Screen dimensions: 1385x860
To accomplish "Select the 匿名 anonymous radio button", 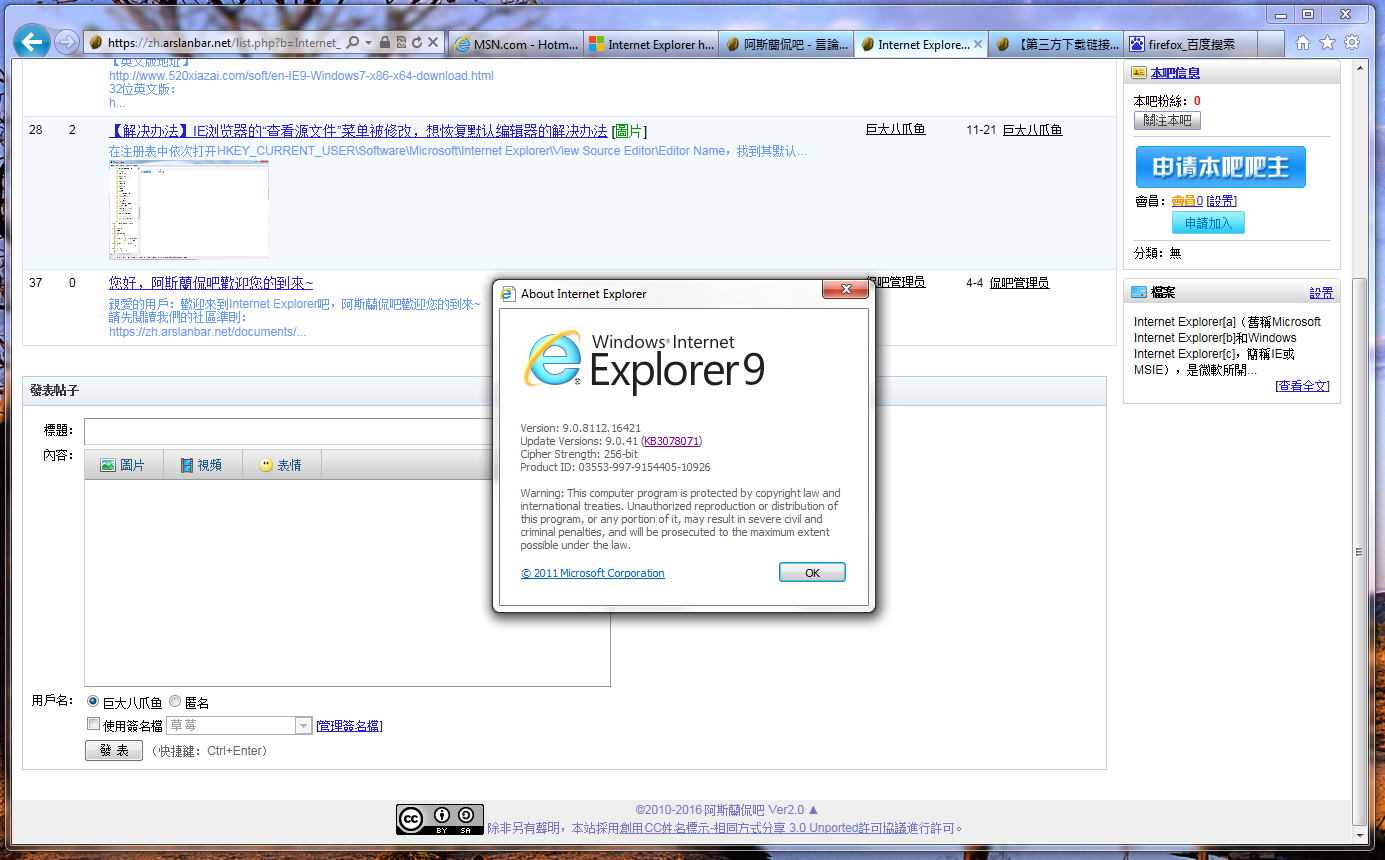I will tap(175, 702).
